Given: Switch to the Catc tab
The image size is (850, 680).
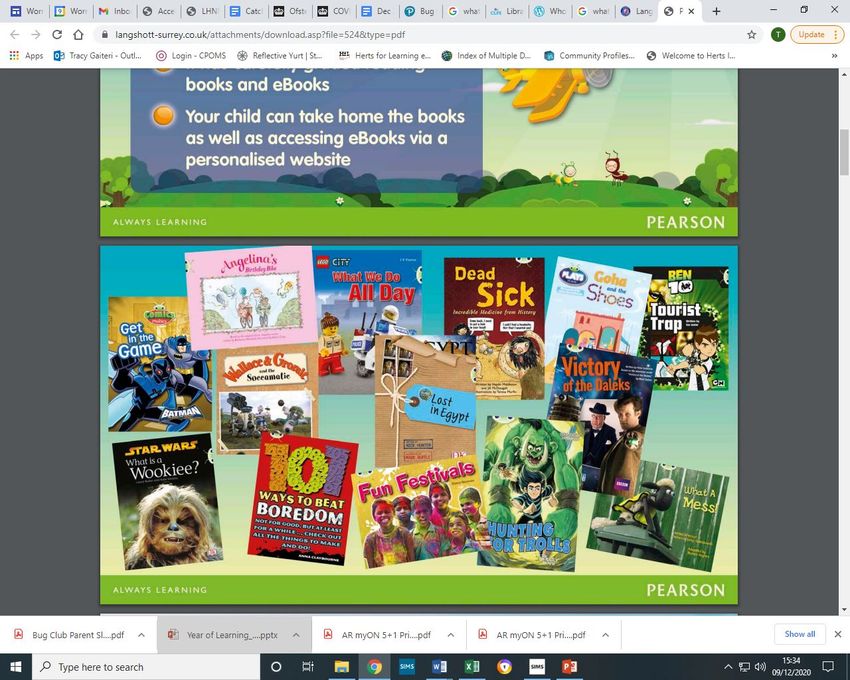Looking at the screenshot, I should click(x=245, y=11).
